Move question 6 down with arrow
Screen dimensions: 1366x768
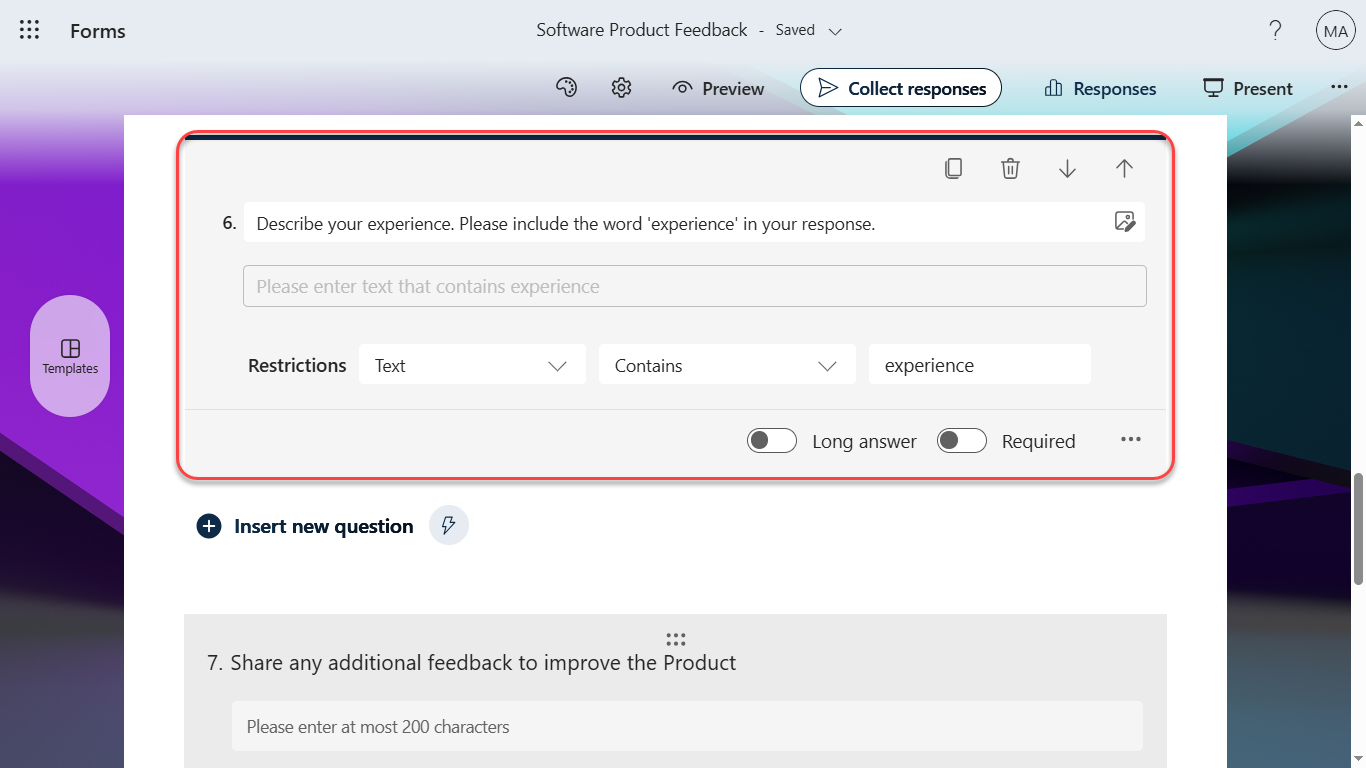coord(1067,169)
